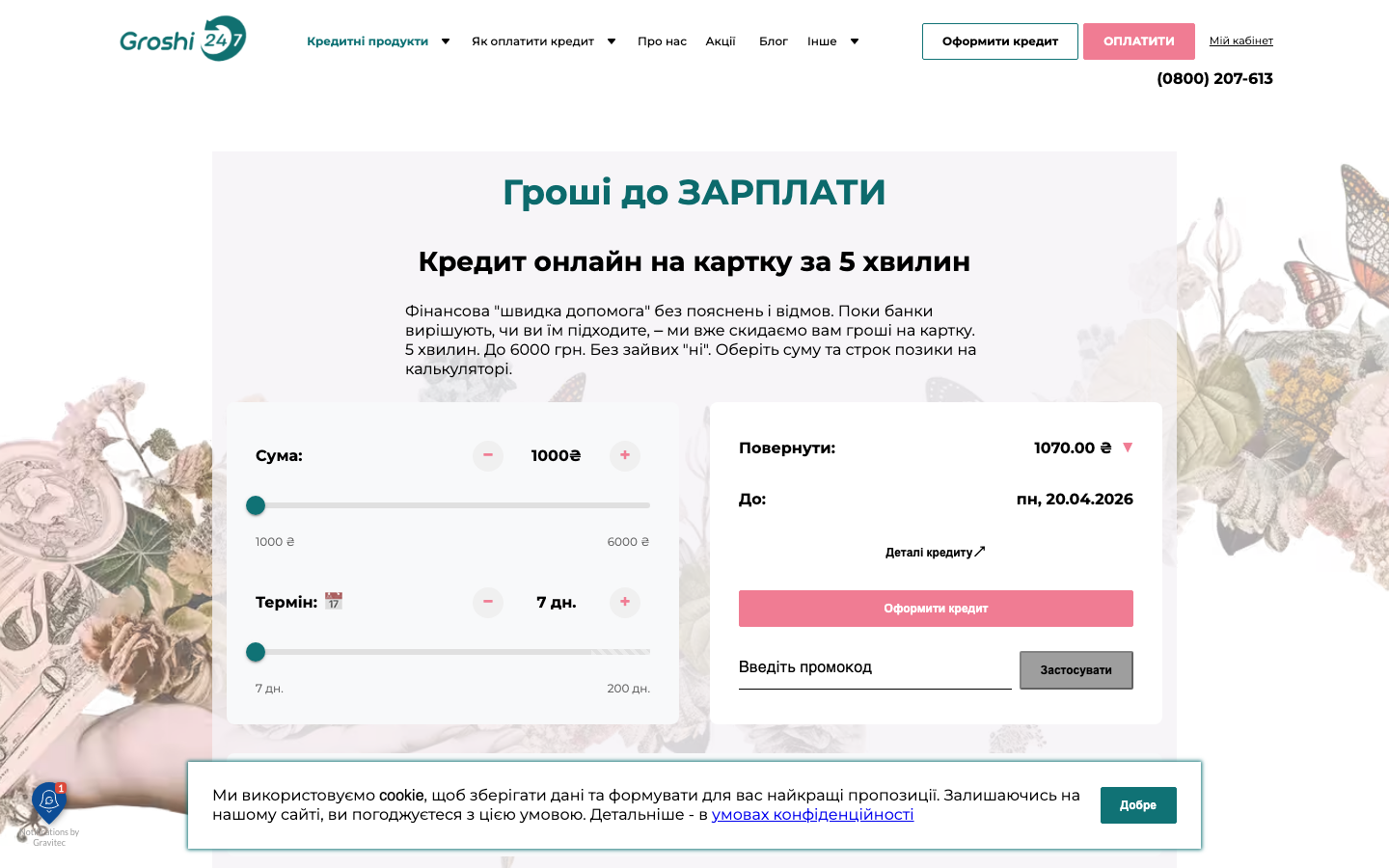
Task: Open the Блог menu item
Action: [773, 41]
